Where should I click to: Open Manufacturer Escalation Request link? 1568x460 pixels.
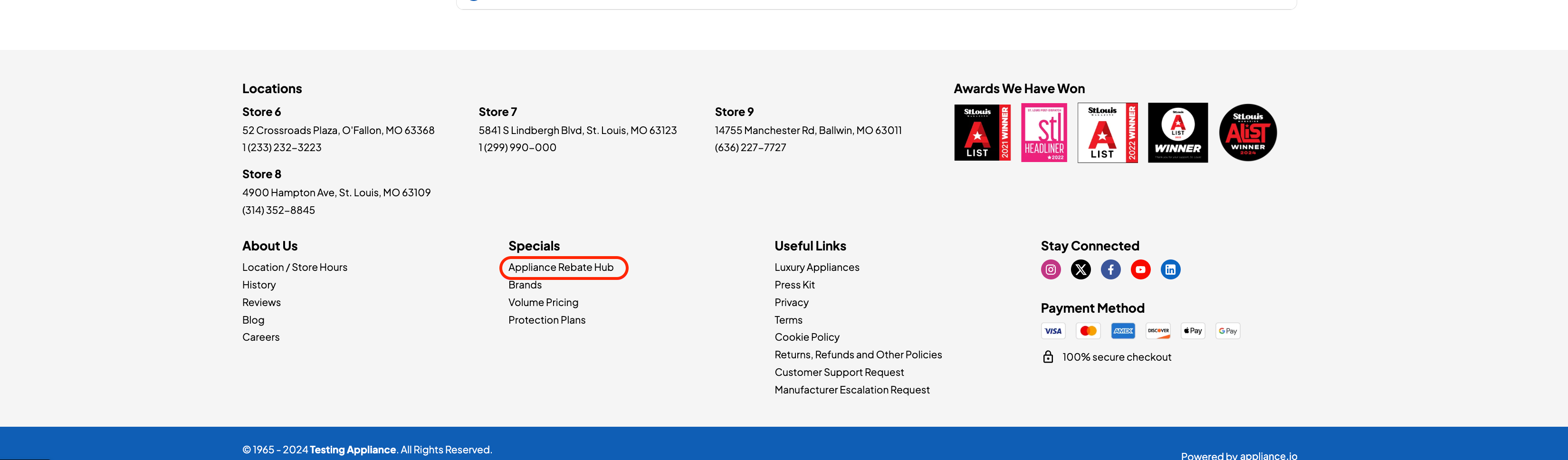click(x=851, y=390)
